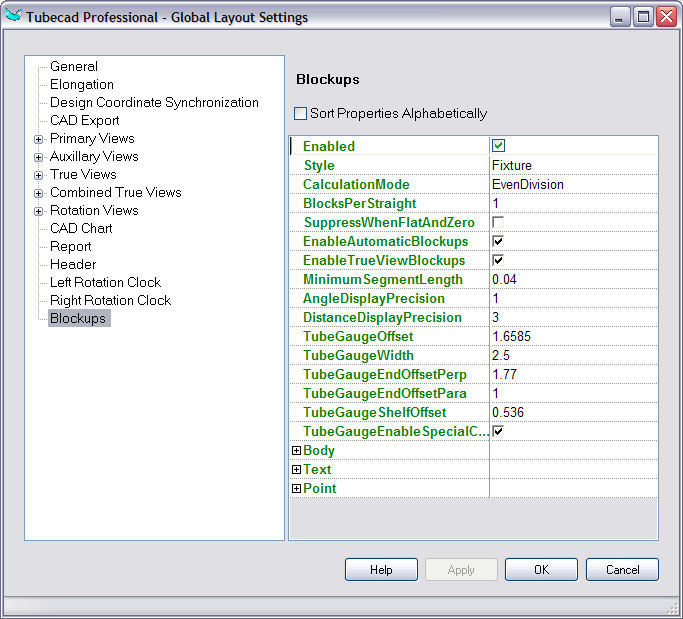Enable SuppressWhenFlatAndZero checkbox
The height and width of the screenshot is (619, 683).
point(498,222)
